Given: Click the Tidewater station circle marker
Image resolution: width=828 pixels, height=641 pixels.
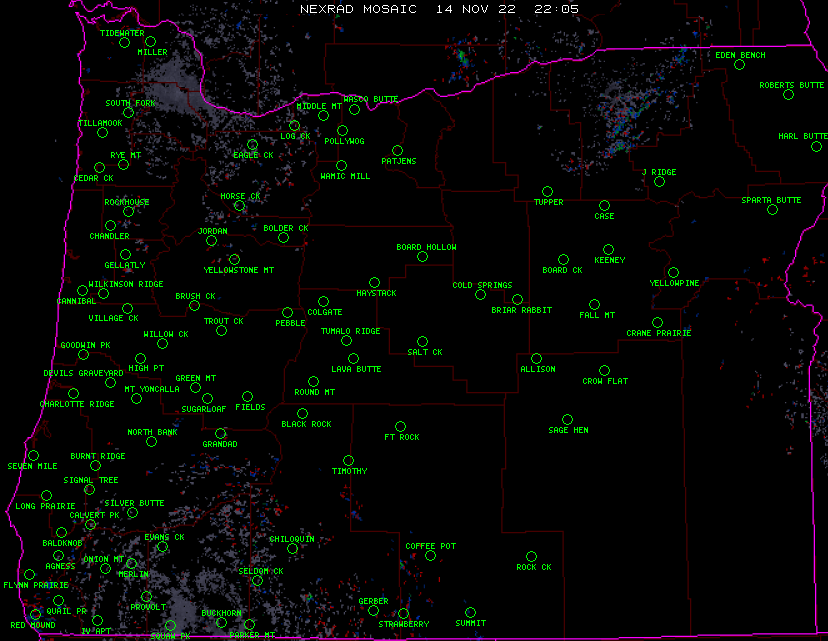Looking at the screenshot, I should 124,43.
